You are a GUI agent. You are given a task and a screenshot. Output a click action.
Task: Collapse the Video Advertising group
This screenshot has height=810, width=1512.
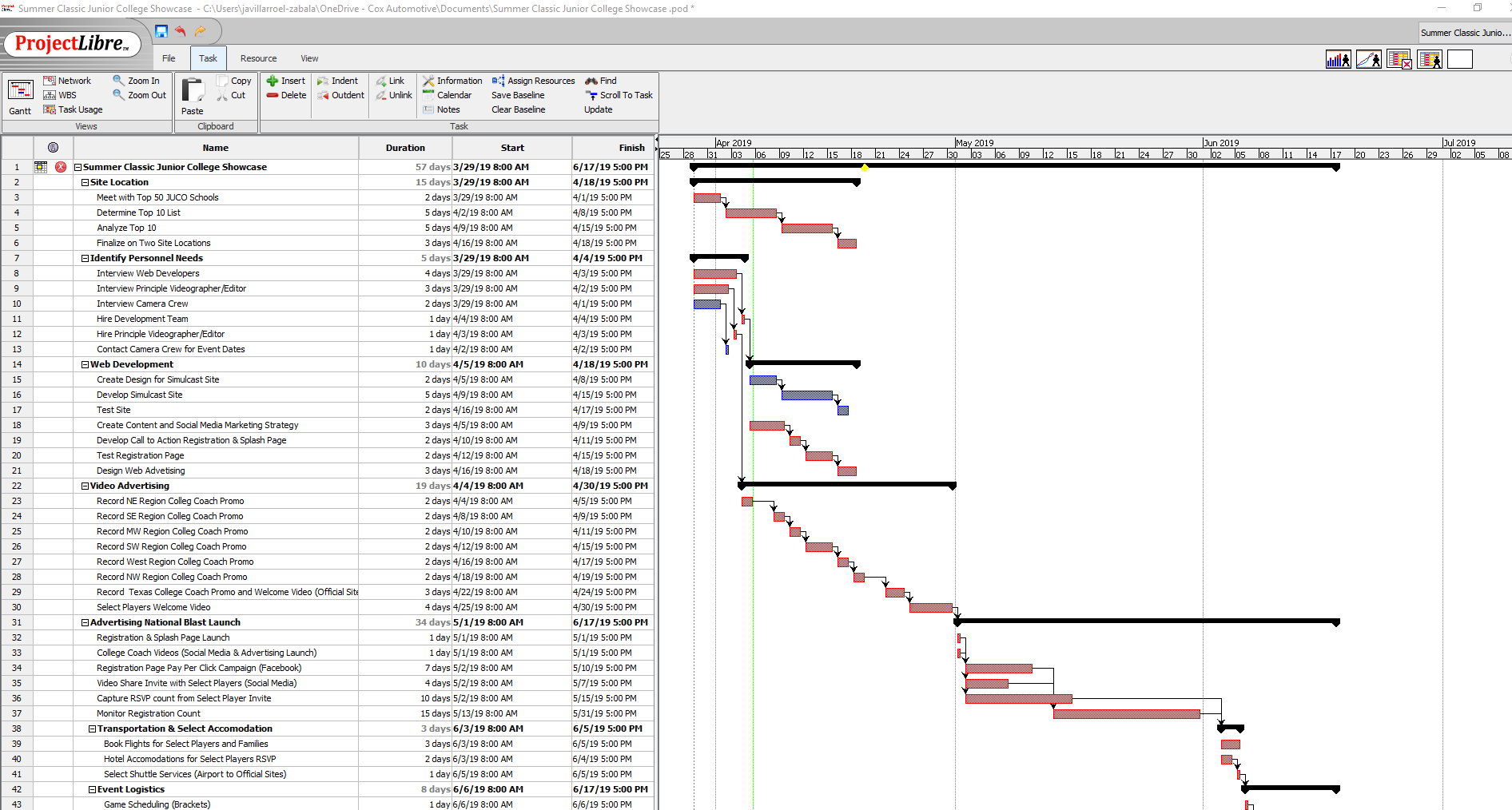(86, 486)
